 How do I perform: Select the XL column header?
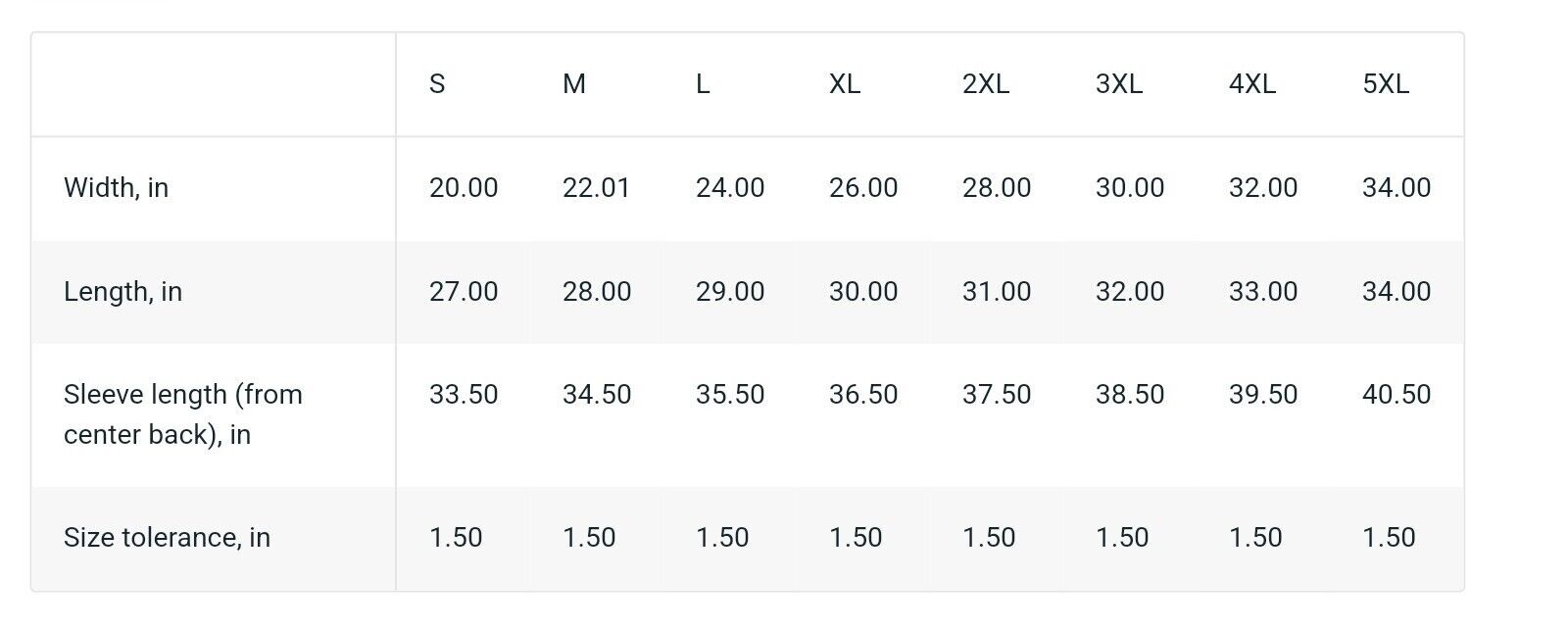pyautogui.click(x=845, y=84)
